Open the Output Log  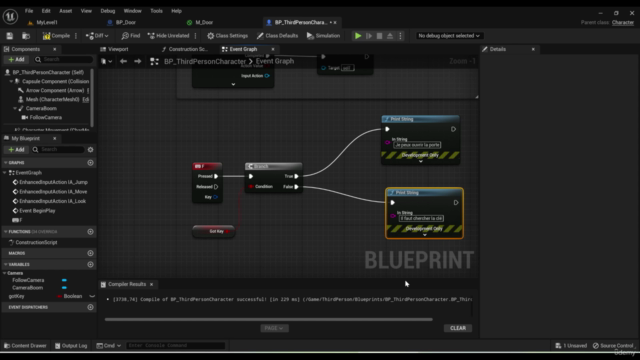pos(71,346)
